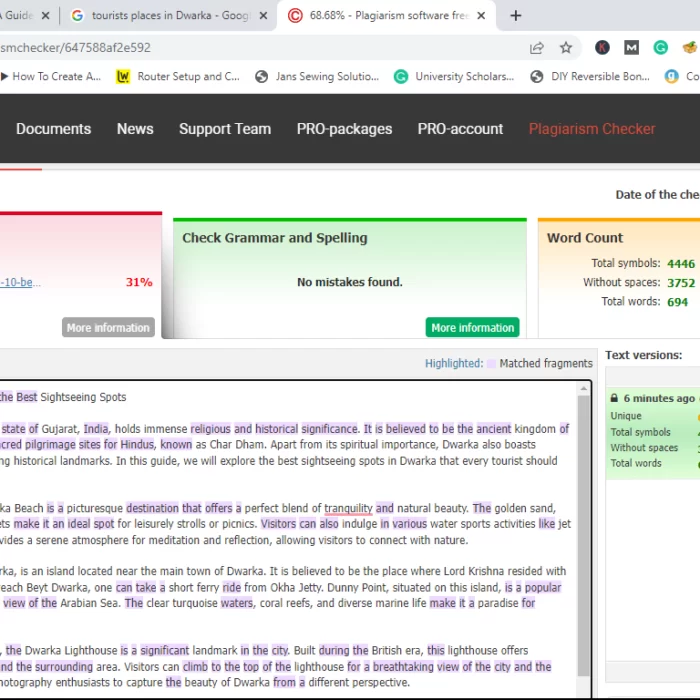
Task: Click green More information under Grammar check
Action: [x=472, y=328]
